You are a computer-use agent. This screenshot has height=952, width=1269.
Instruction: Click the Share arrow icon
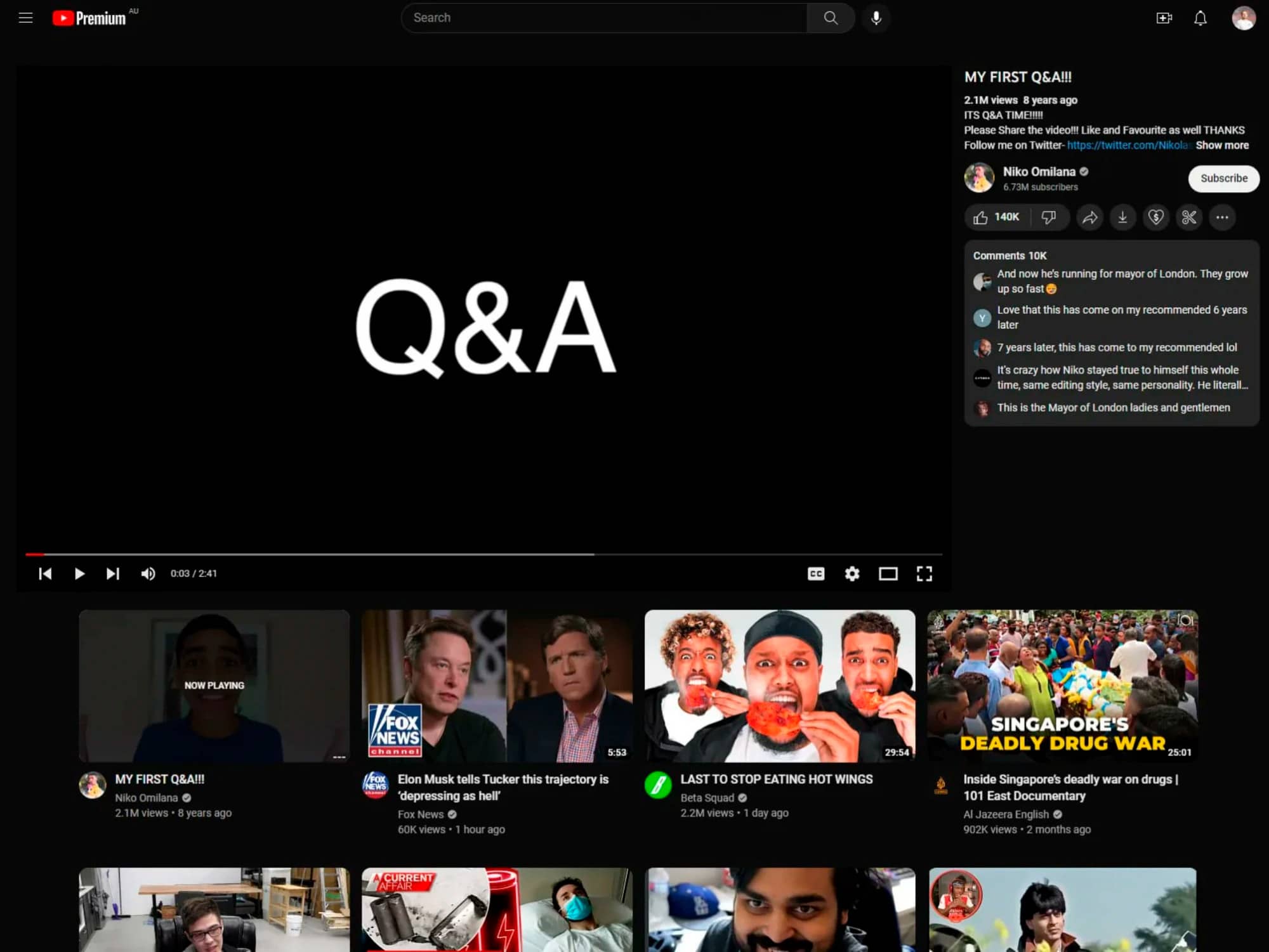(x=1089, y=218)
